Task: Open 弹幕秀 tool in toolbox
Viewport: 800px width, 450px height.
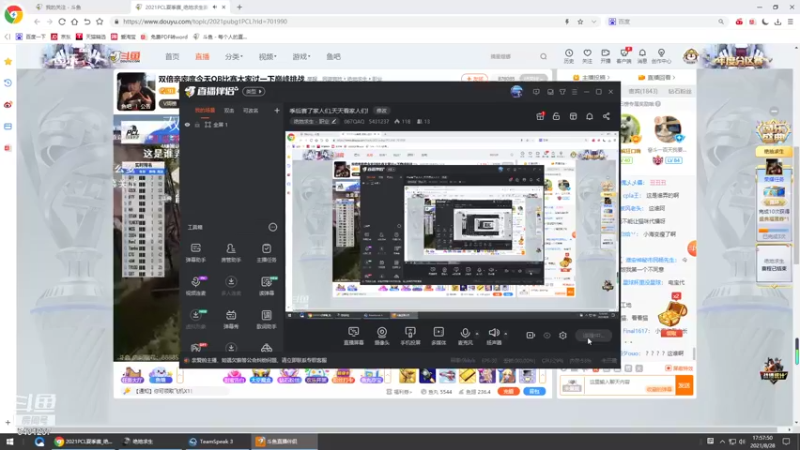Action: (231, 319)
